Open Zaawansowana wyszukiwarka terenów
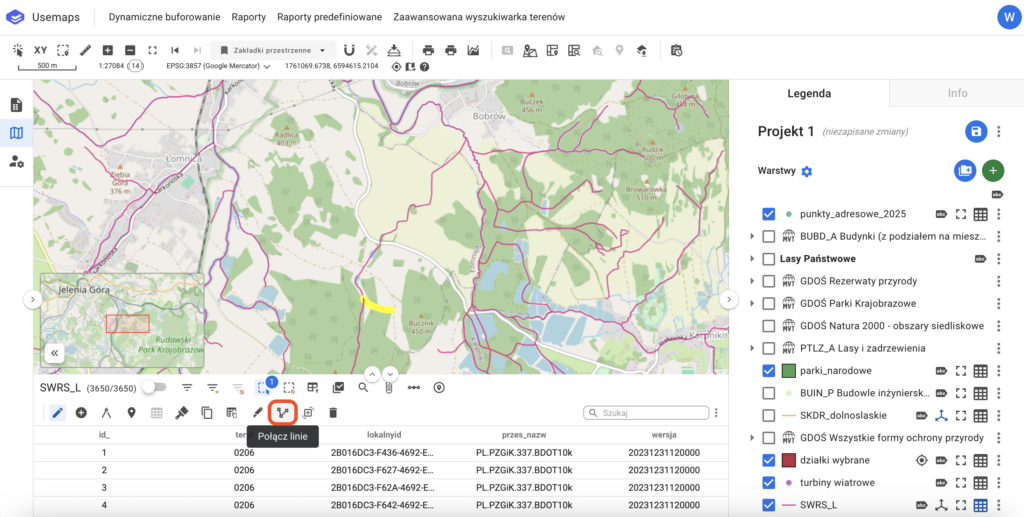This screenshot has width=1024, height=517. pos(479,18)
